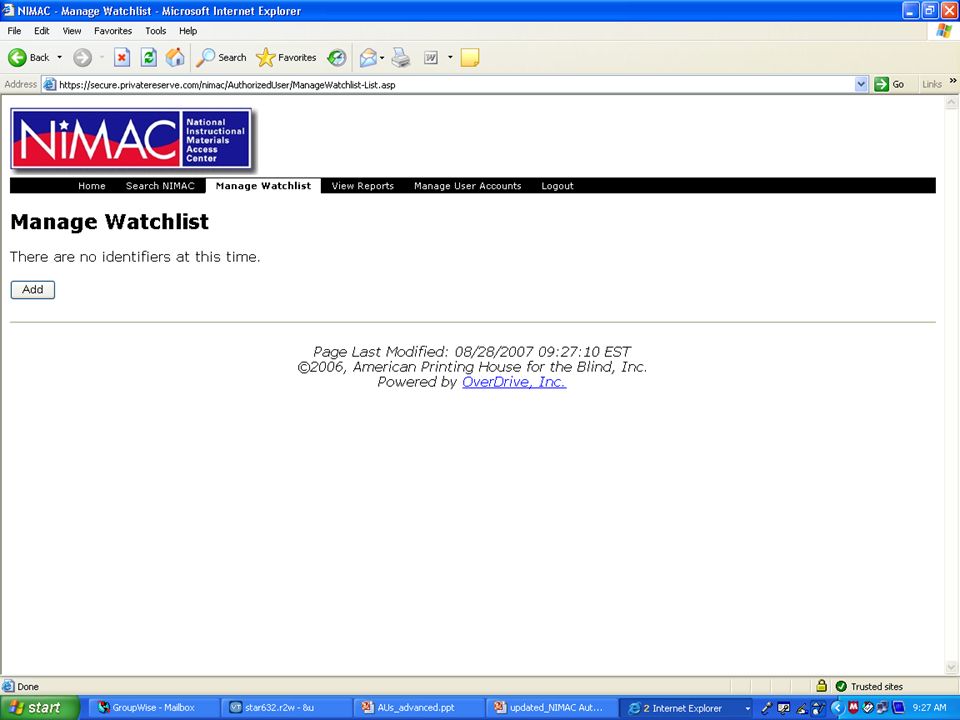The height and width of the screenshot is (720, 960).
Task: Expand the Links toolbar chevron
Action: tap(953, 81)
